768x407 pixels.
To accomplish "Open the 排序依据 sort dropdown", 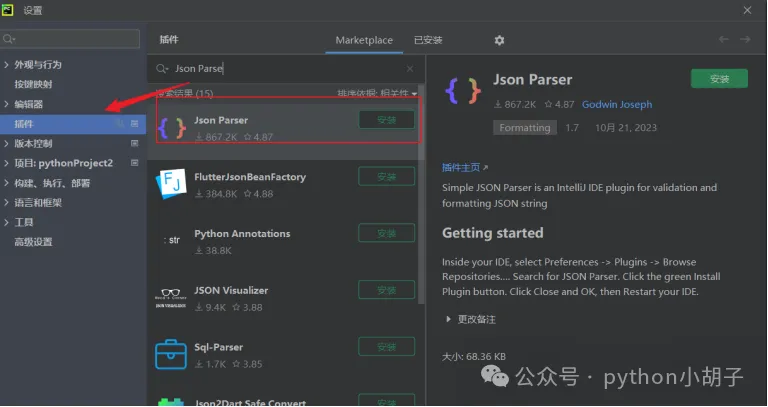I will click(x=377, y=93).
